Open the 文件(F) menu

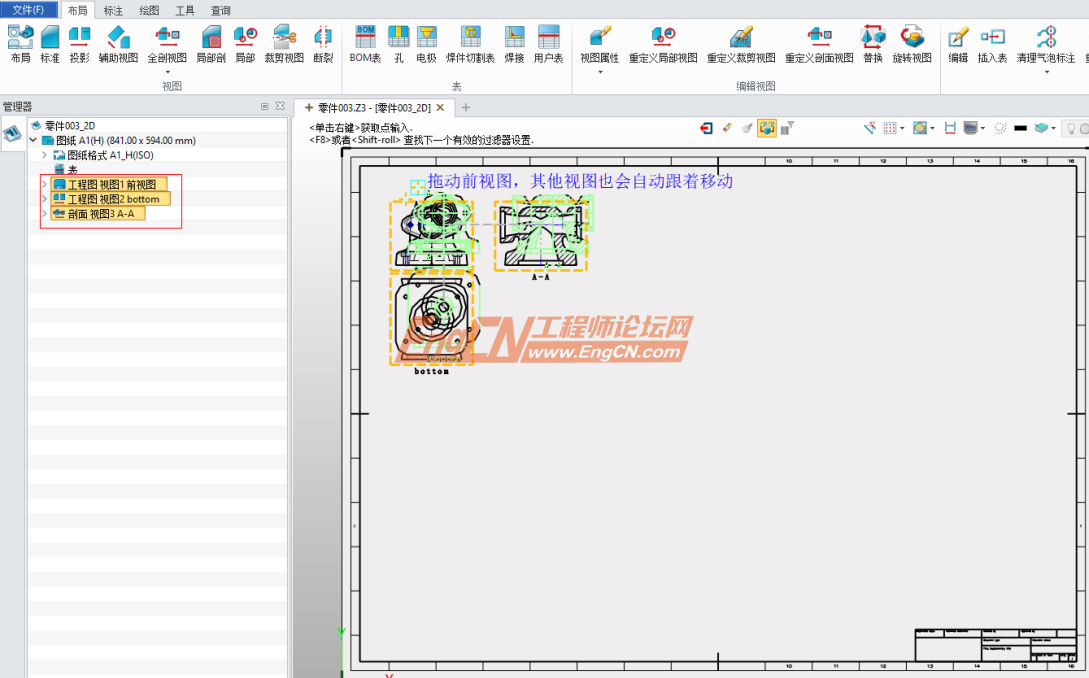[x=30, y=10]
